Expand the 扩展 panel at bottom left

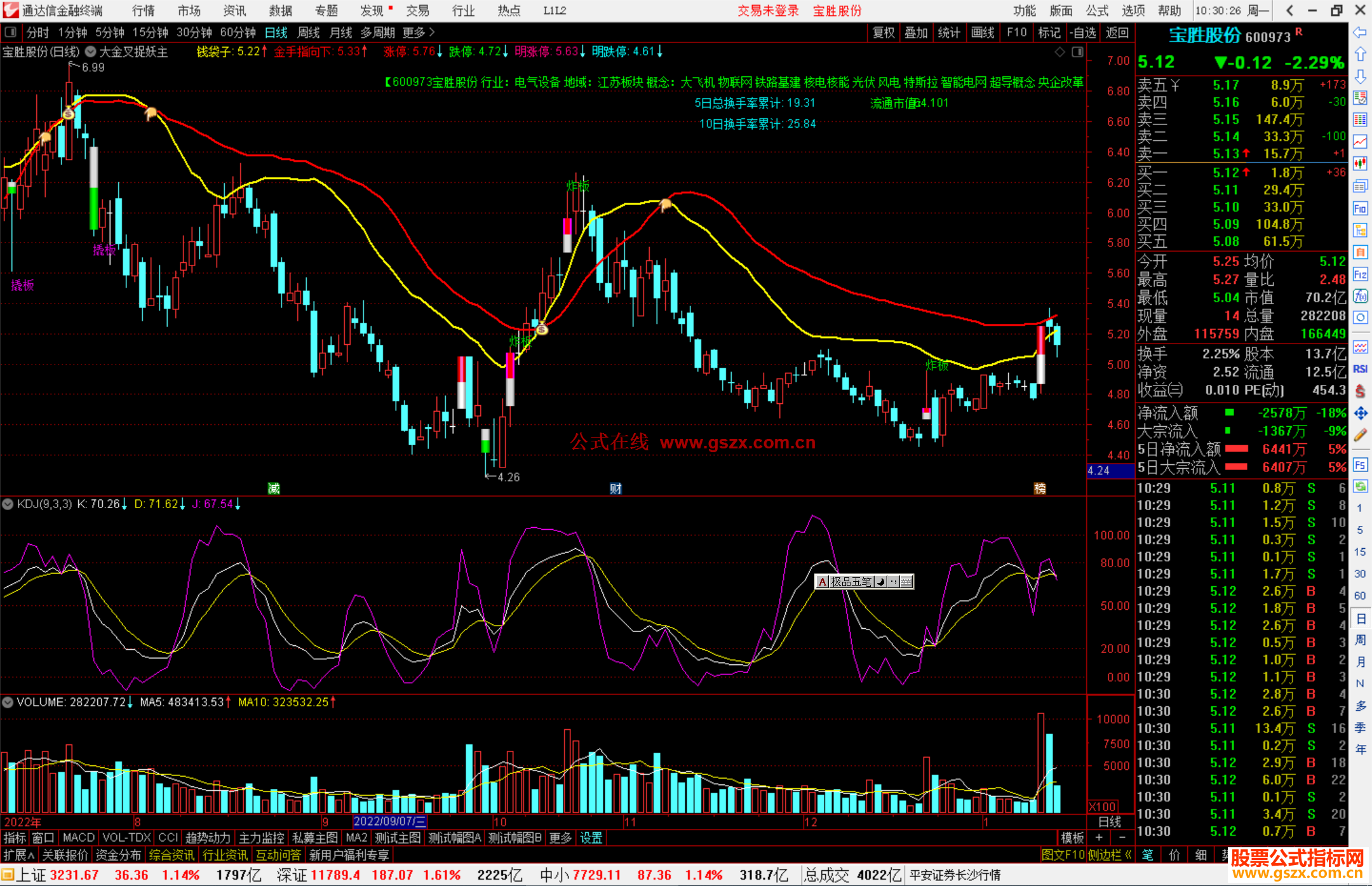coord(19,855)
